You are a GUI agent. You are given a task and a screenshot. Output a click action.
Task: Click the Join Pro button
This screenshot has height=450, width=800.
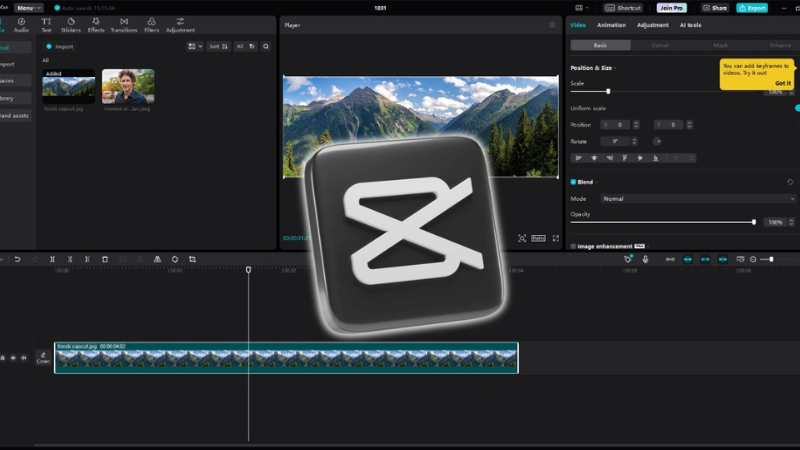671,8
